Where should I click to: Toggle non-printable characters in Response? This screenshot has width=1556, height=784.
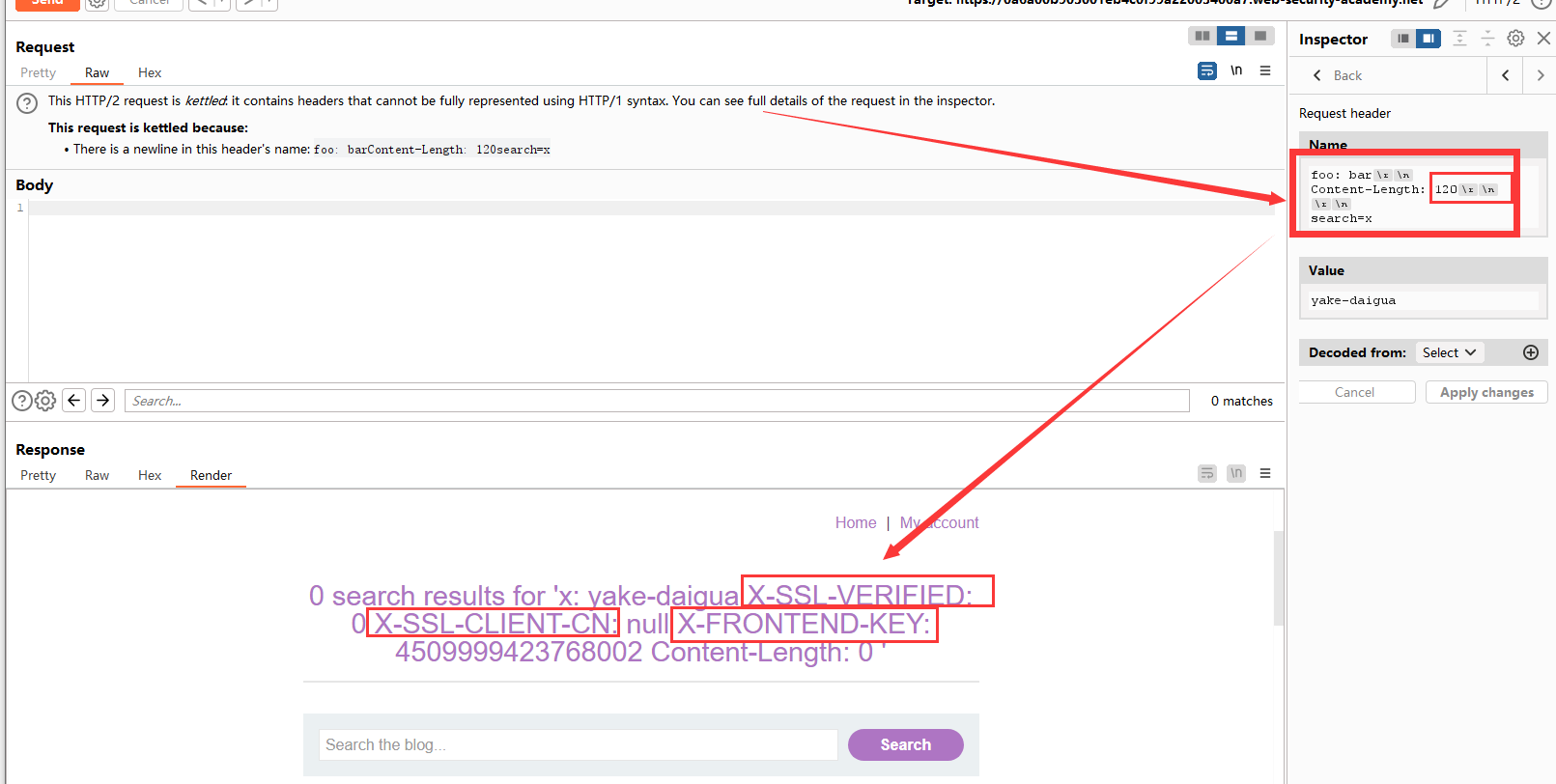pyautogui.click(x=1236, y=473)
